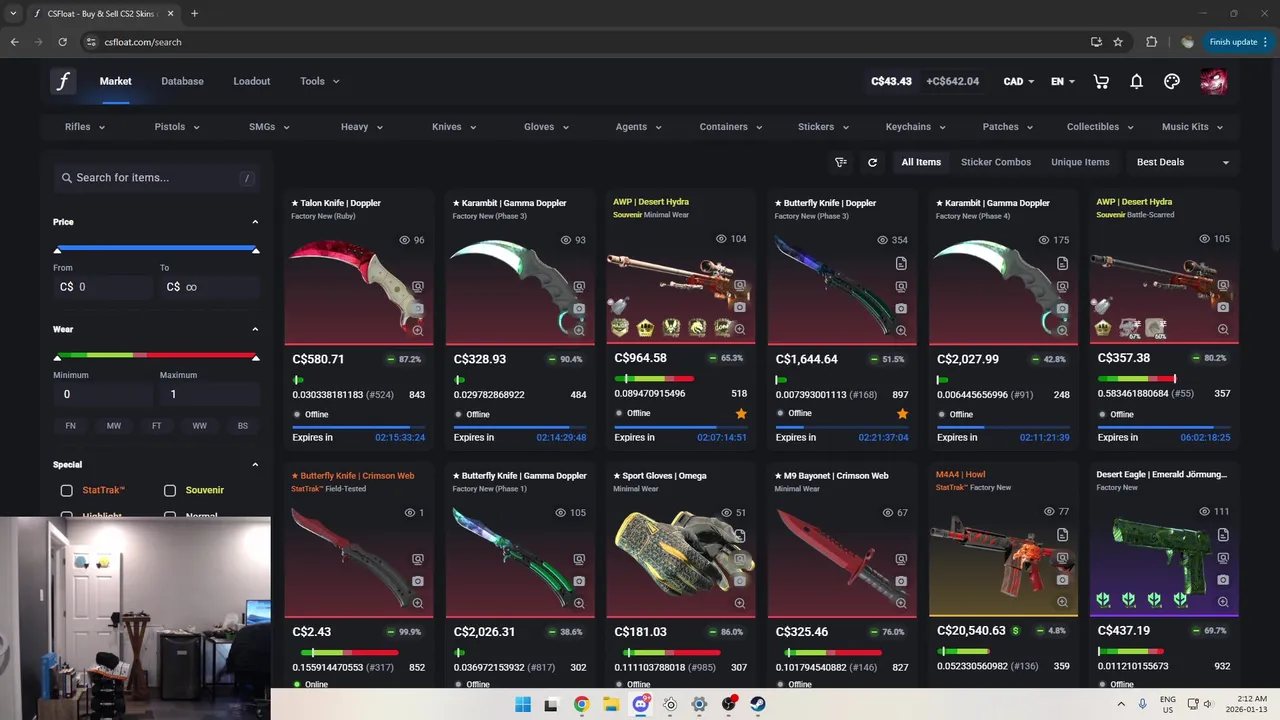
Task: Select the All Items tab
Action: point(921,162)
